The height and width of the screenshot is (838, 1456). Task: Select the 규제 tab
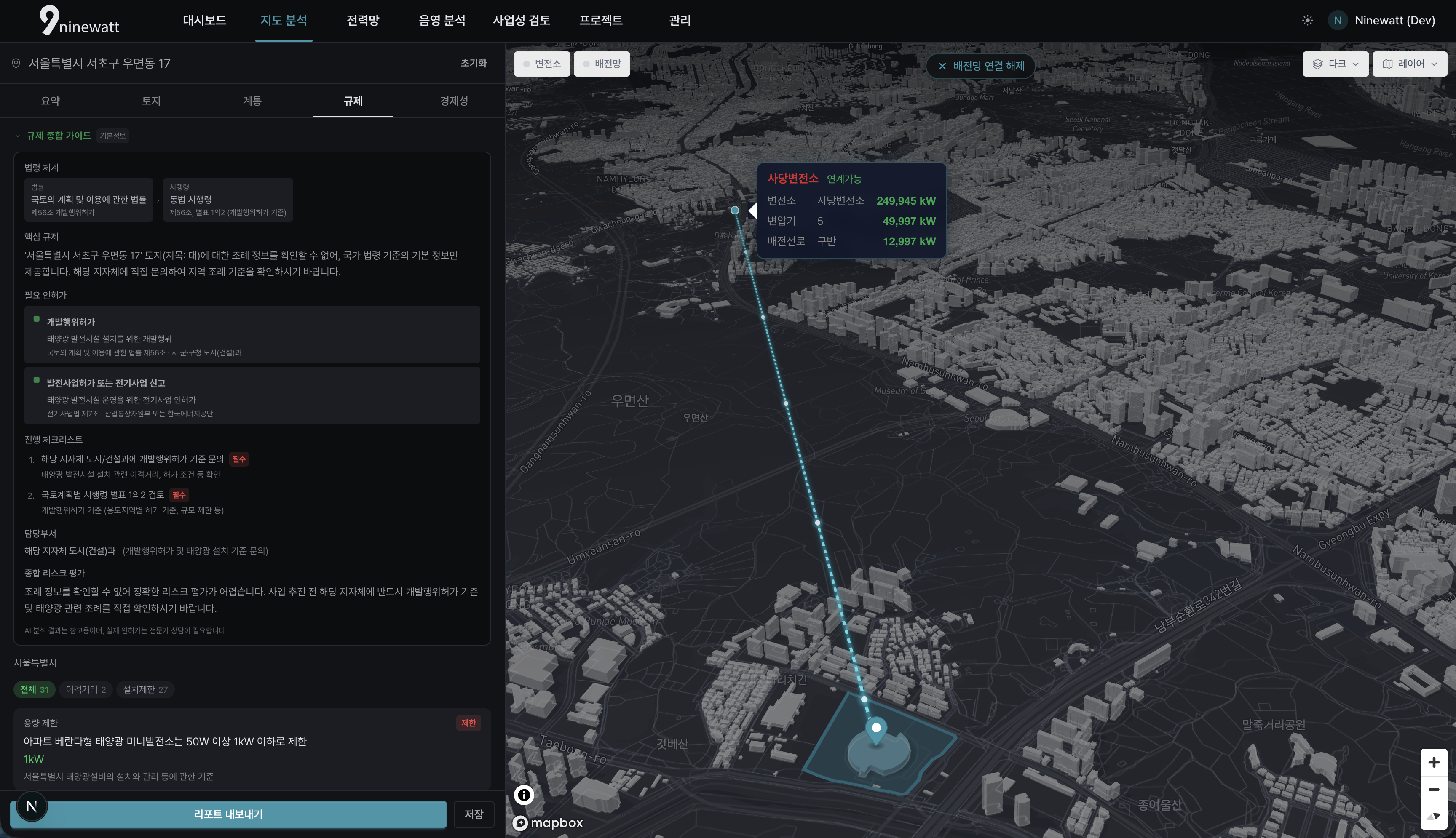point(353,101)
